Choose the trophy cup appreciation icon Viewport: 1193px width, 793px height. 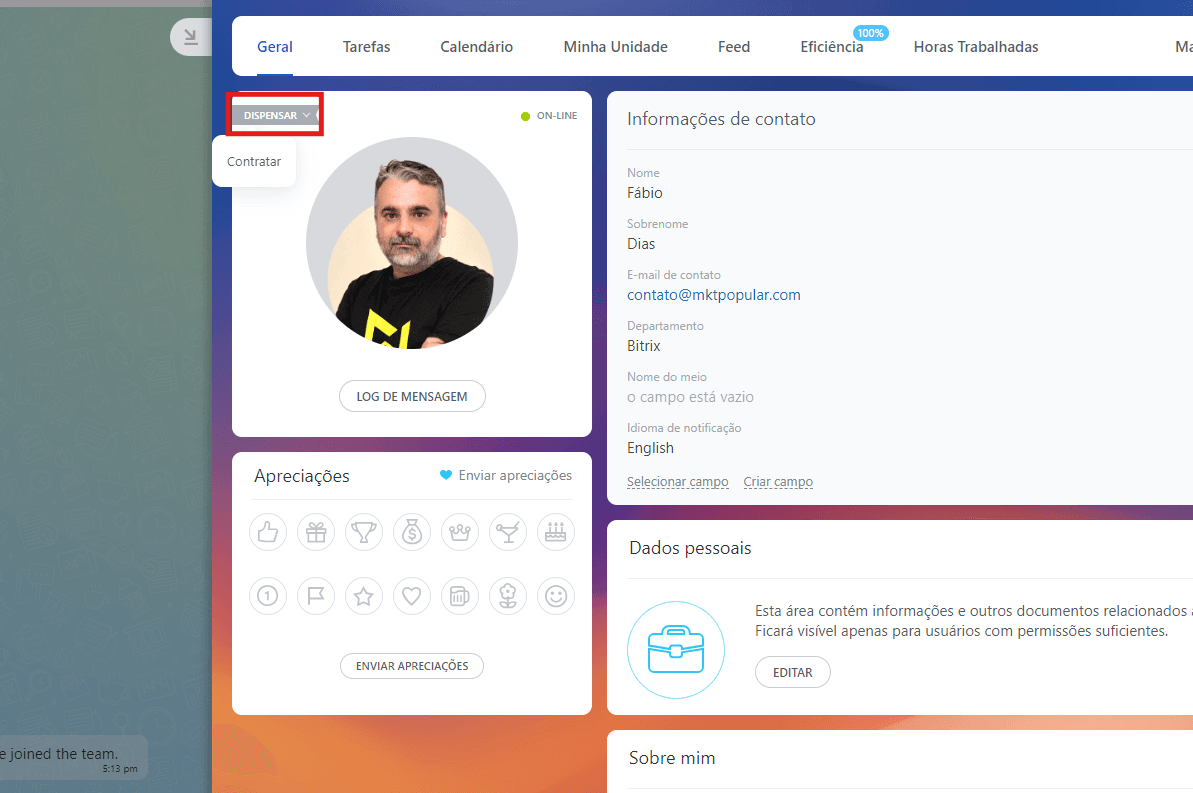pyautogui.click(x=364, y=532)
